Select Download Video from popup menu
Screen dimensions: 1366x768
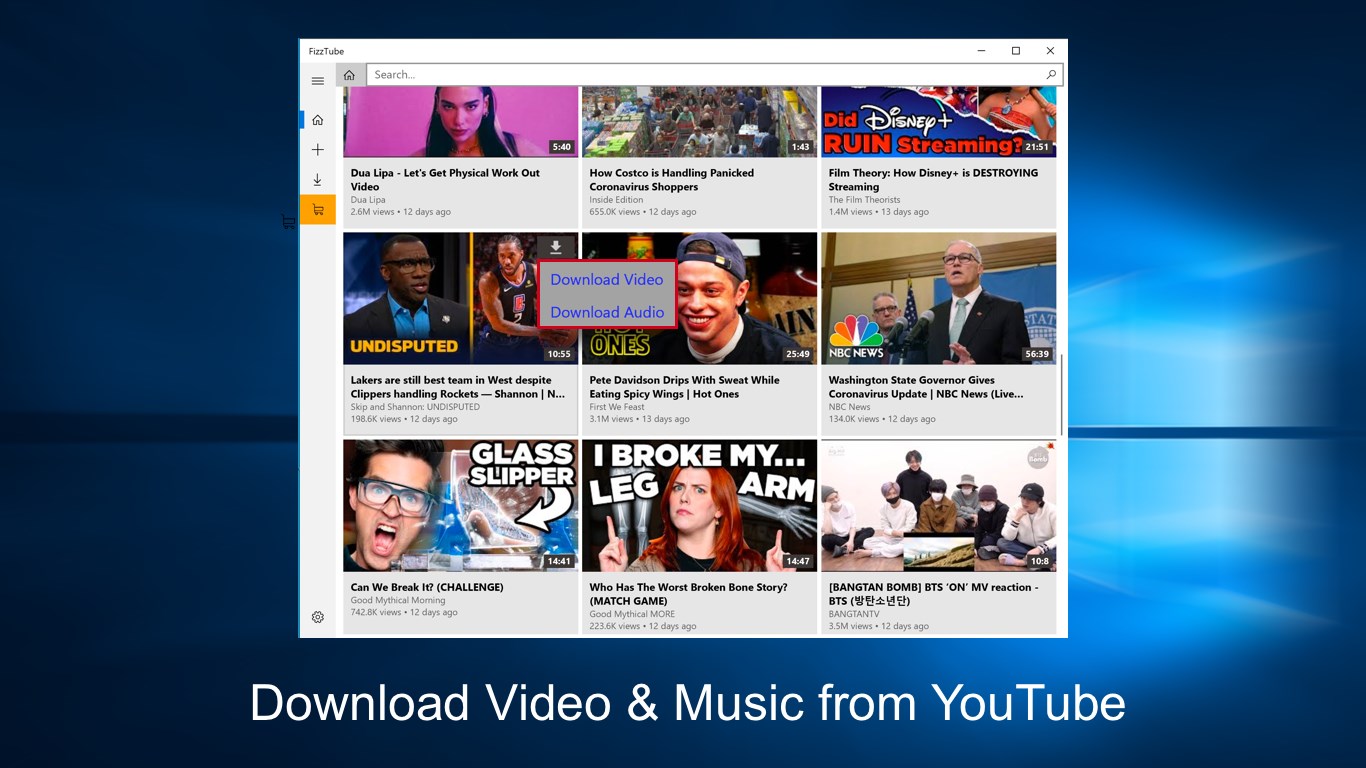tap(607, 279)
